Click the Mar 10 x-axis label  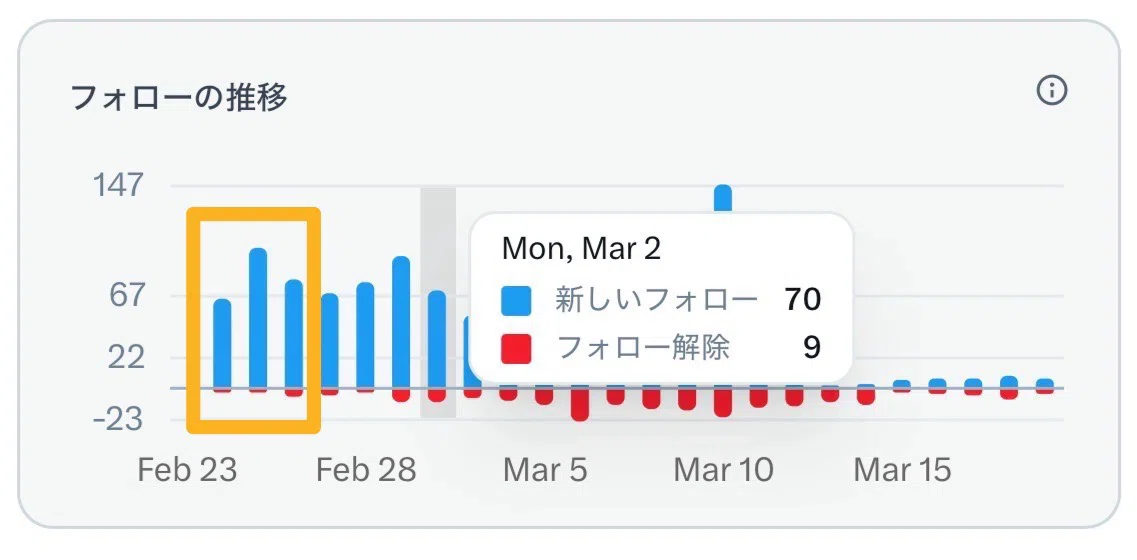724,470
